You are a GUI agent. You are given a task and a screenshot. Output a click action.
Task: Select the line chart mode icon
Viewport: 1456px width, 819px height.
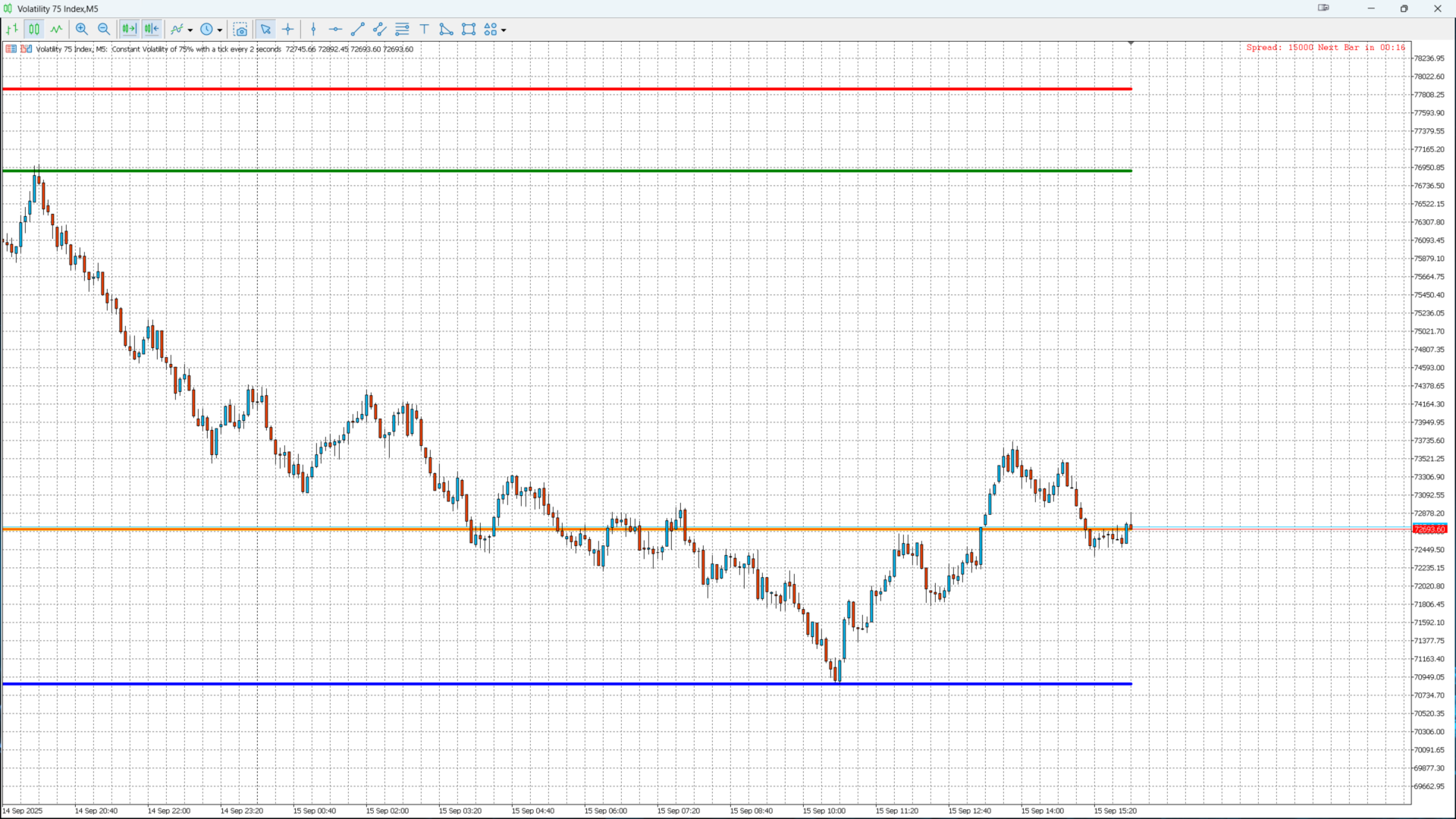tap(57, 30)
